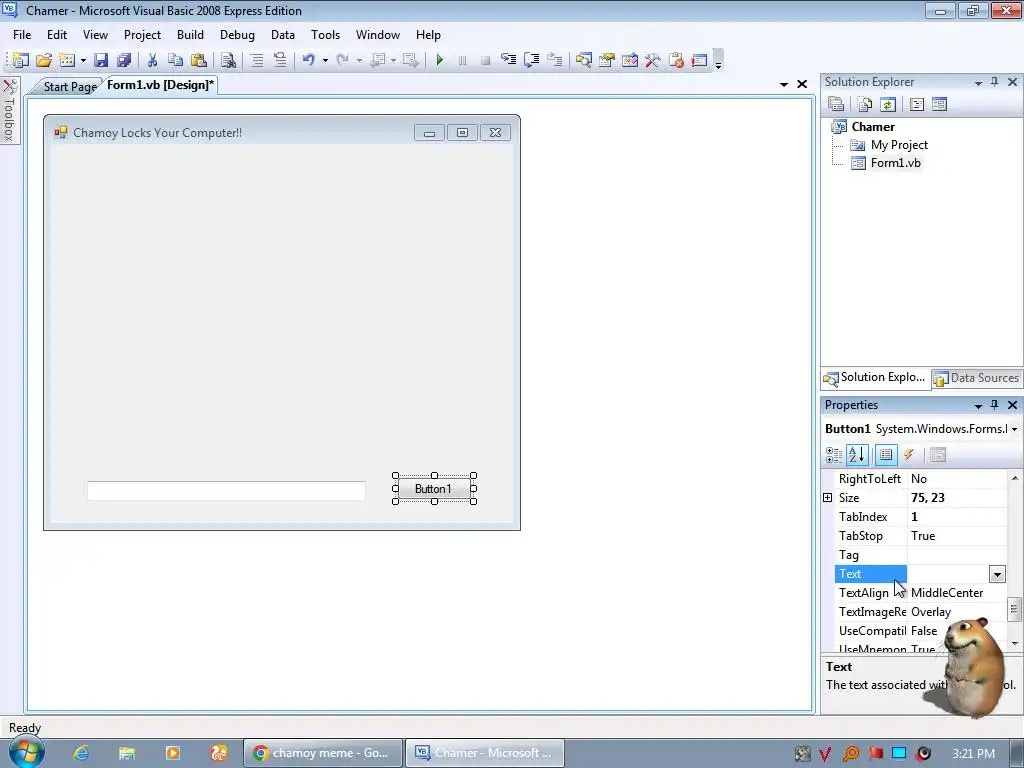Open the Debug menu
Image resolution: width=1024 pixels, height=768 pixels.
[237, 35]
